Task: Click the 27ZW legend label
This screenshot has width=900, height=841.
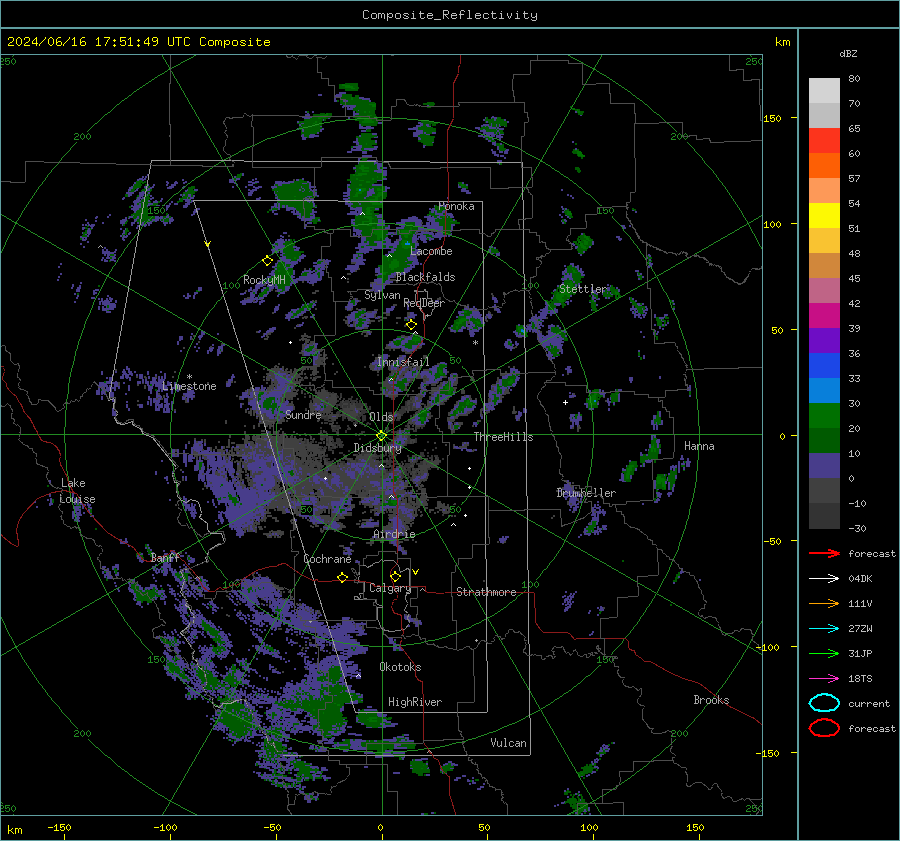Action: tap(860, 629)
